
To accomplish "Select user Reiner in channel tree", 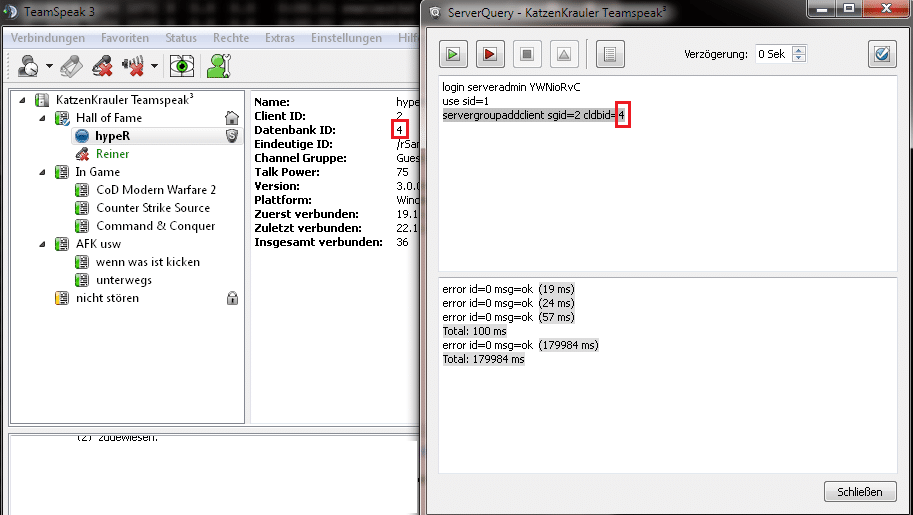I will click(x=112, y=154).
